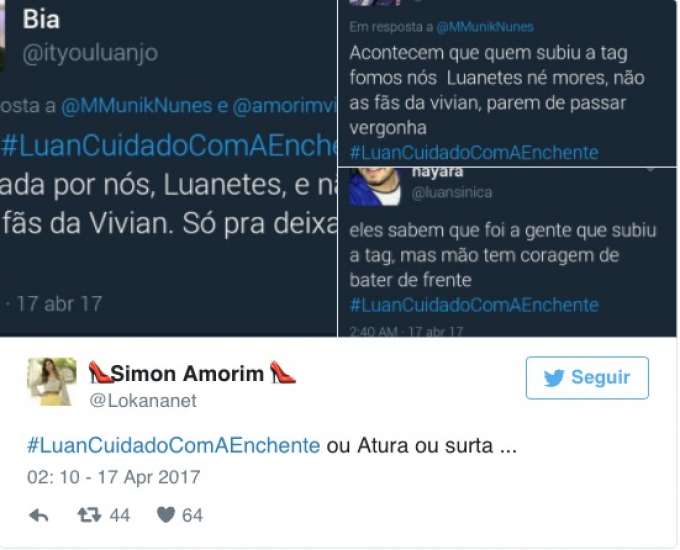
Task: Like the tweet using the heart icon
Action: [166, 515]
